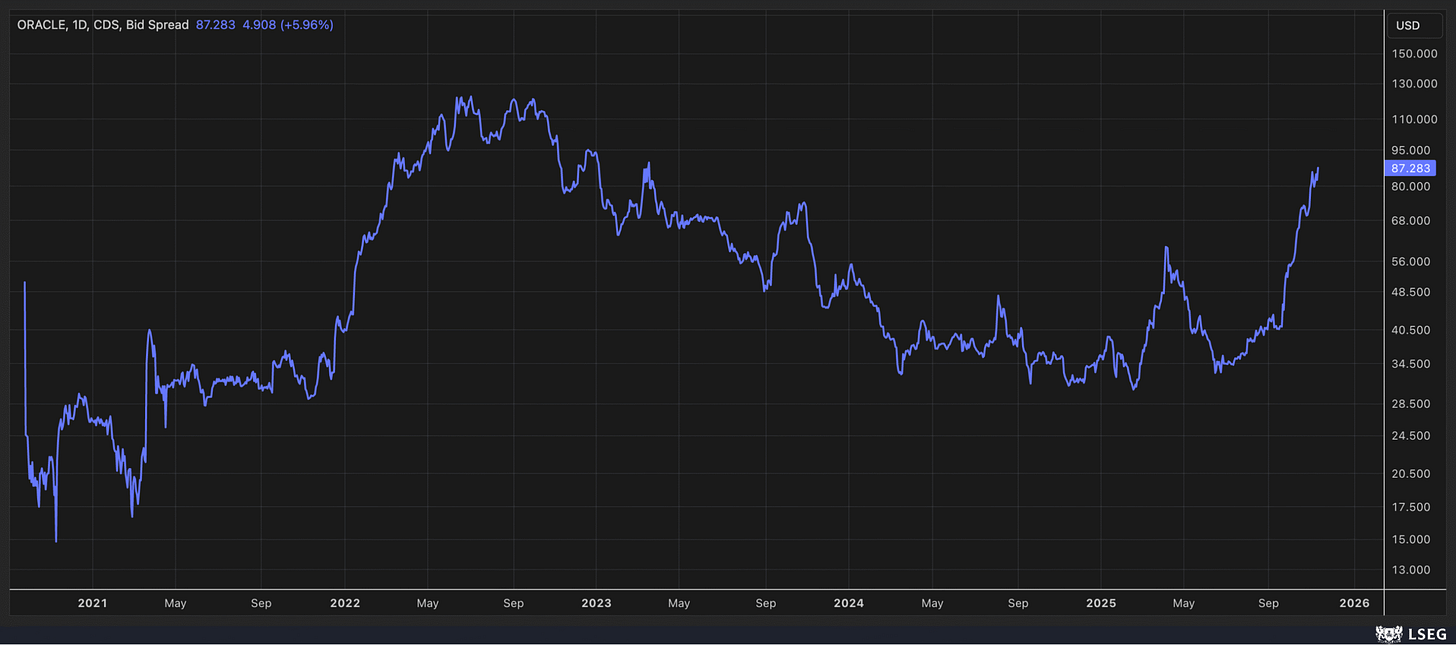This screenshot has width=1456, height=645.
Task: Click the 95.000 price axis label
Action: pos(1413,150)
